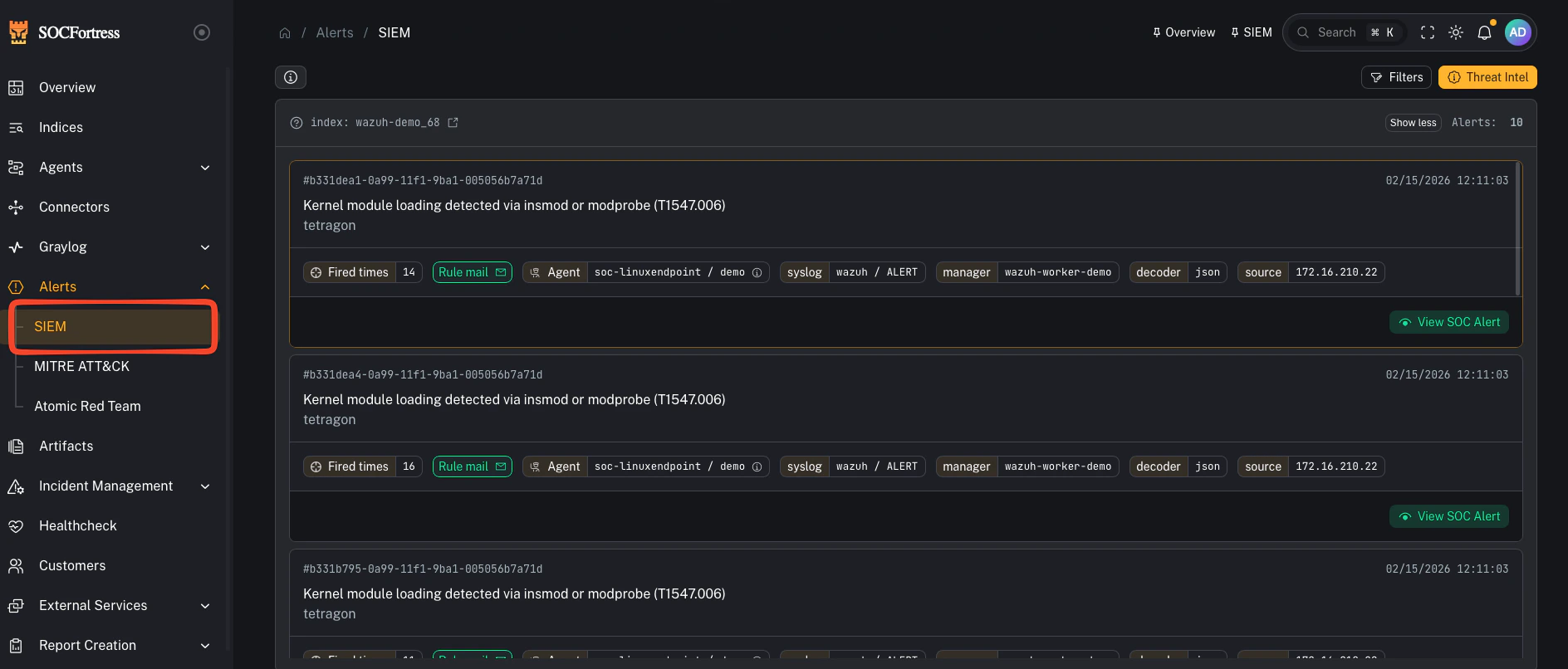Screen dimensions: 1568x669
Task: Click the info icon button above alerts
Action: click(291, 77)
